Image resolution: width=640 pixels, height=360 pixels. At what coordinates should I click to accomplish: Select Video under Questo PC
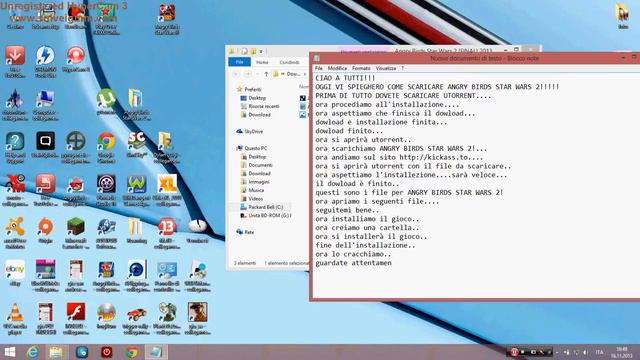pyautogui.click(x=256, y=198)
